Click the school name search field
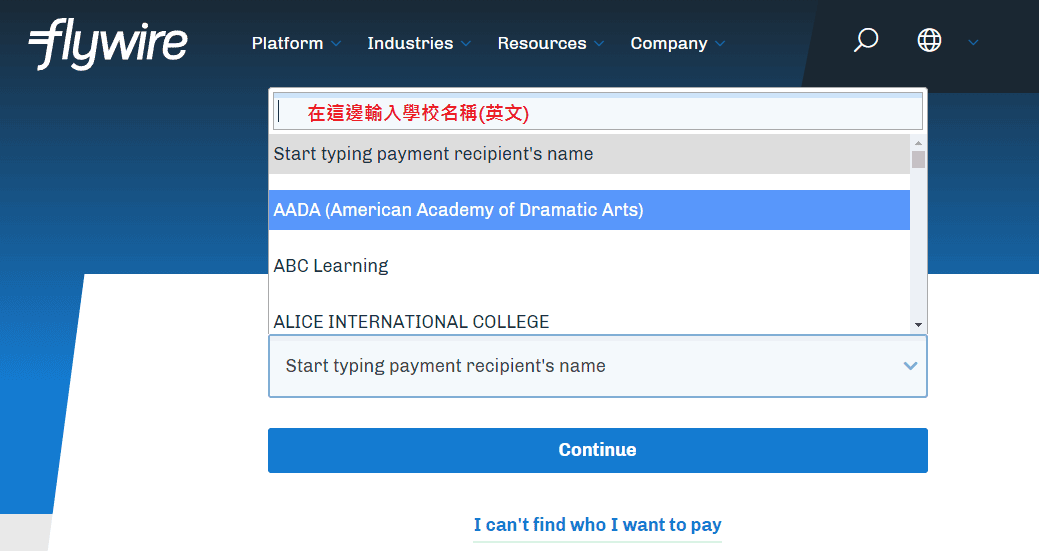Viewport: 1039px width, 551px height. point(597,112)
